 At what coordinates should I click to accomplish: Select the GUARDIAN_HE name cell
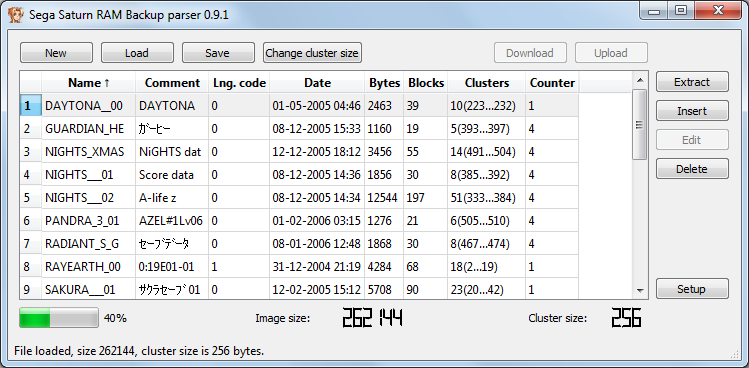(x=89, y=129)
